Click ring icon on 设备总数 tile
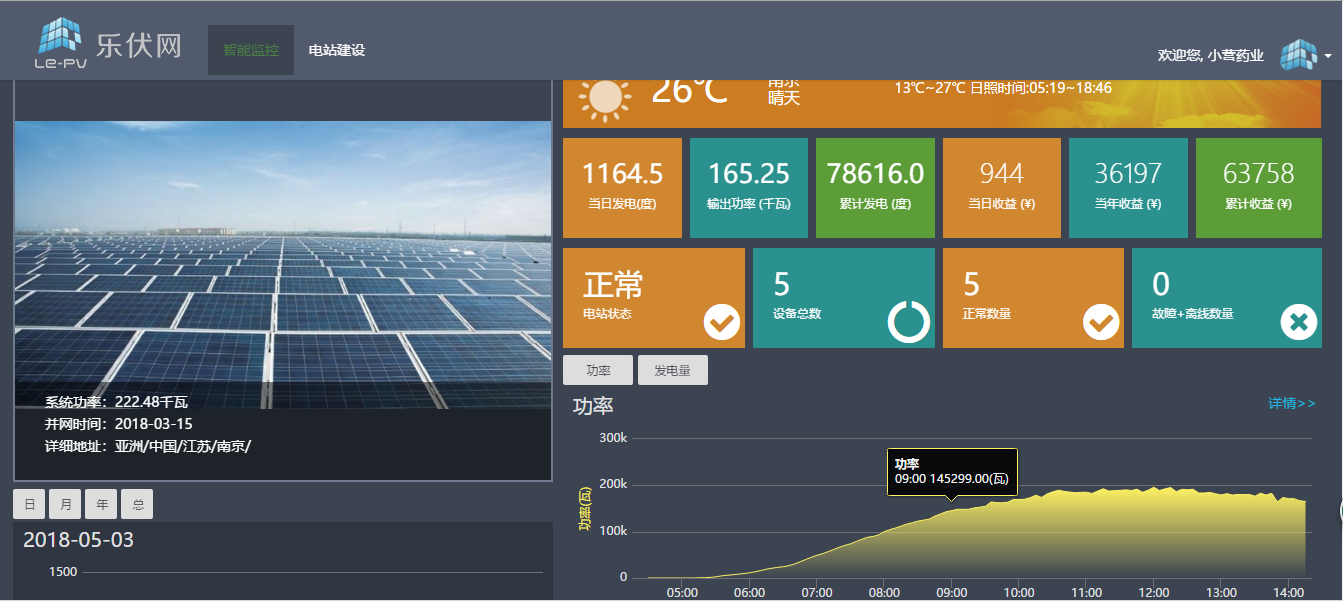 tap(908, 322)
